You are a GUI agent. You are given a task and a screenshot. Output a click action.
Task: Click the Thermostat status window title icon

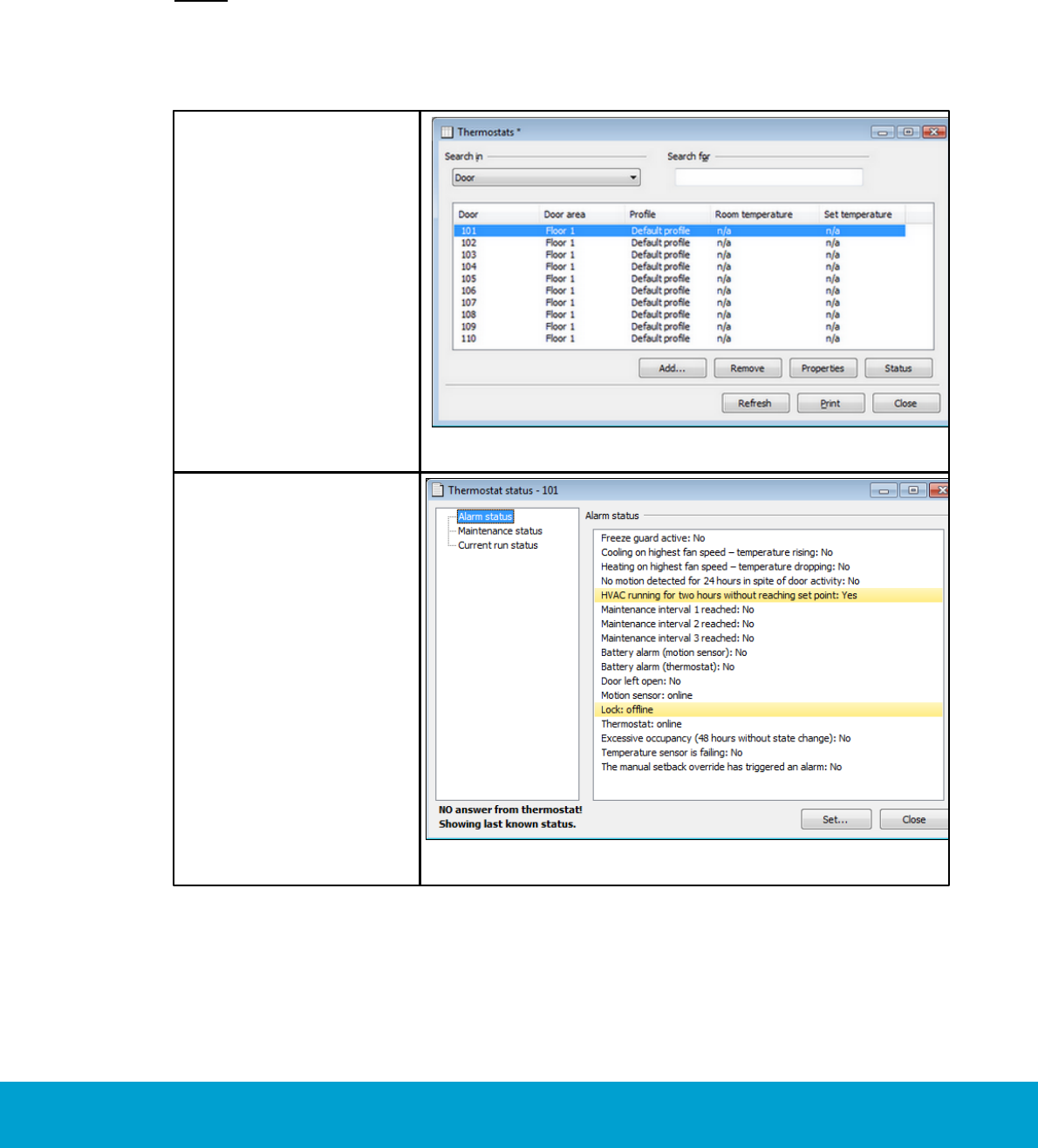(438, 490)
